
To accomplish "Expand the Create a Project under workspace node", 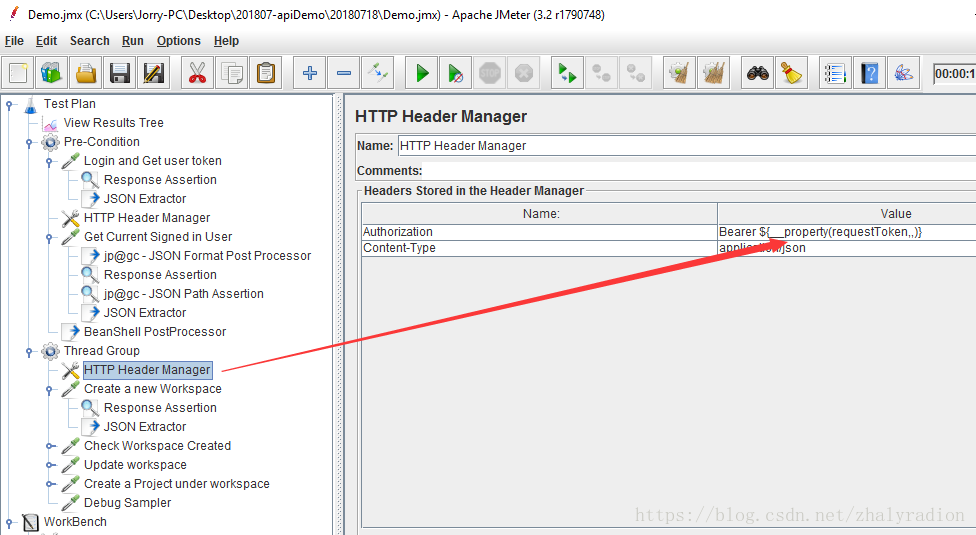I will click(x=49, y=484).
